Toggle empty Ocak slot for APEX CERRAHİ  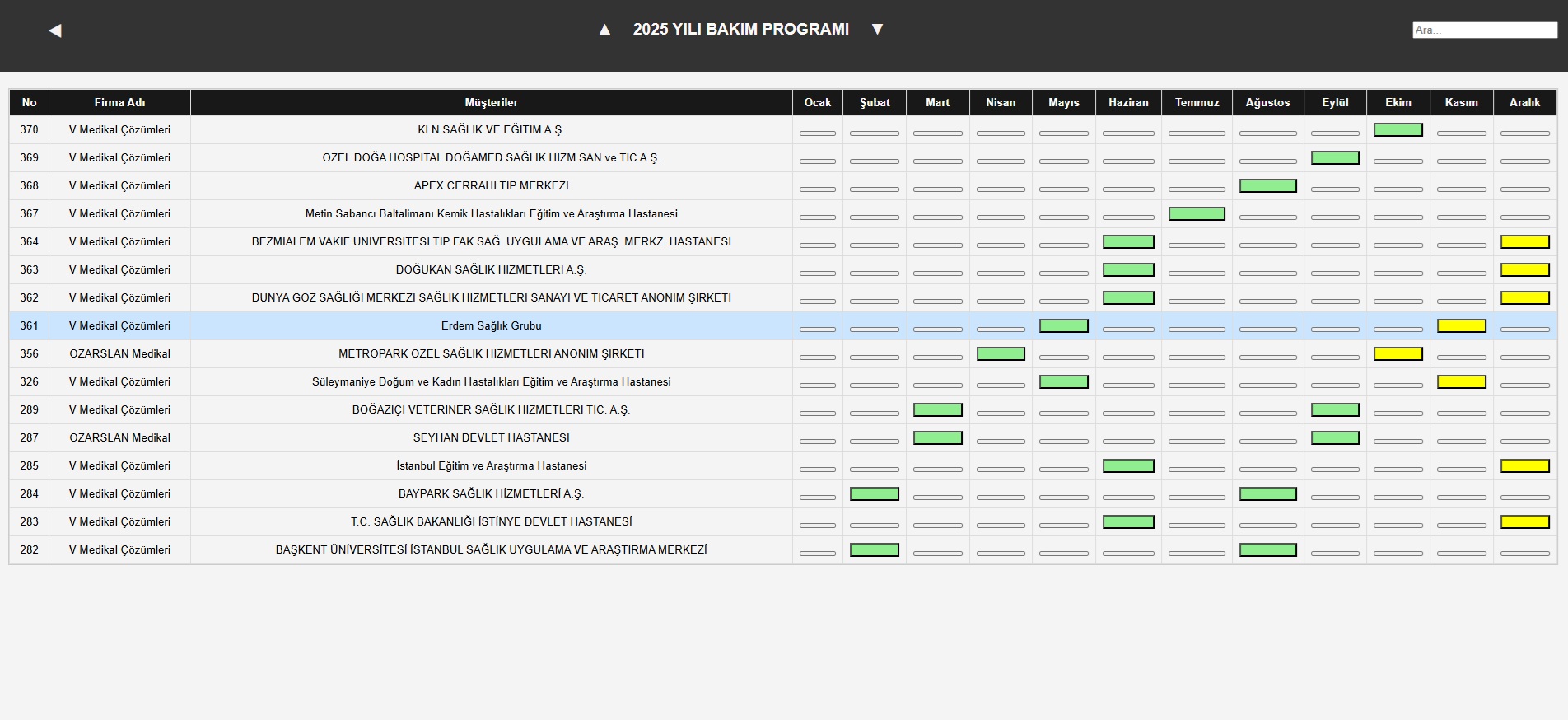(x=817, y=189)
